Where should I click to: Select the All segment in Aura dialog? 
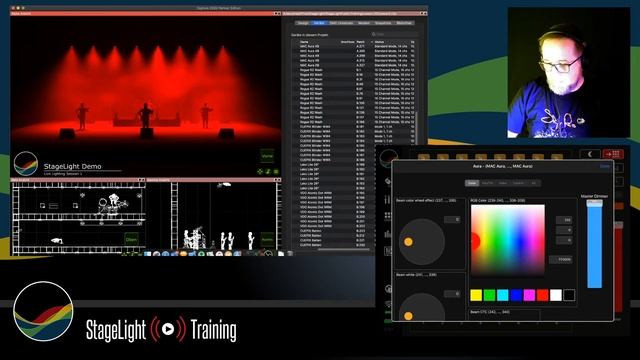tap(533, 183)
